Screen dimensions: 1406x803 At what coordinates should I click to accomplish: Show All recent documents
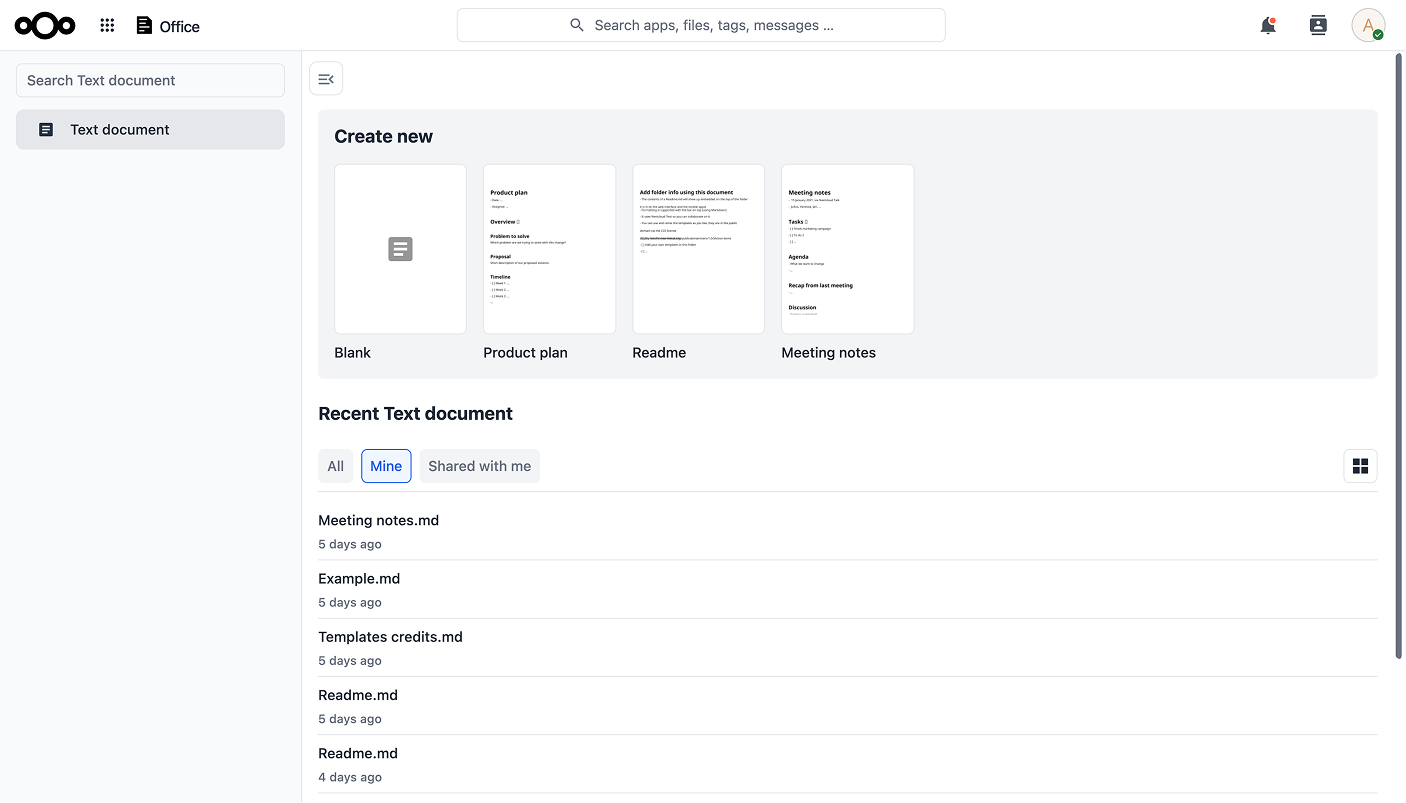(x=336, y=466)
